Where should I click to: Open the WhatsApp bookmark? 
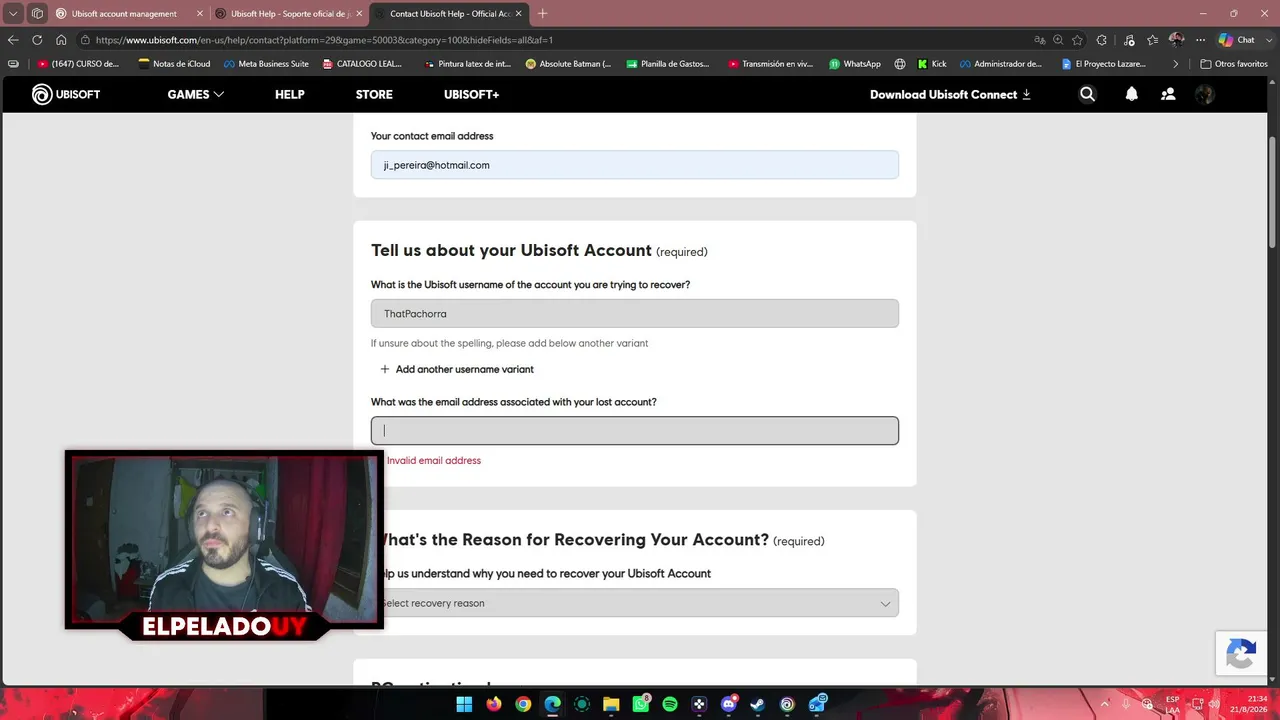[x=855, y=64]
